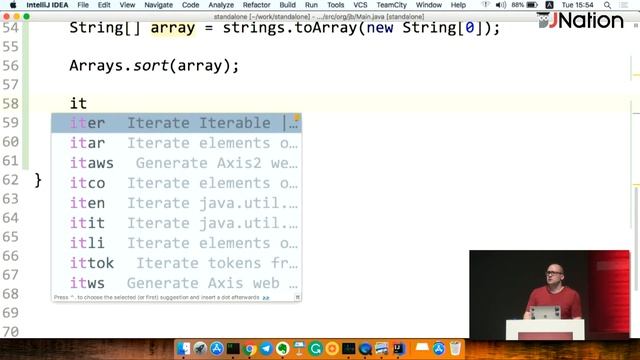Place cursor after 'it' on line 58

coord(87,103)
